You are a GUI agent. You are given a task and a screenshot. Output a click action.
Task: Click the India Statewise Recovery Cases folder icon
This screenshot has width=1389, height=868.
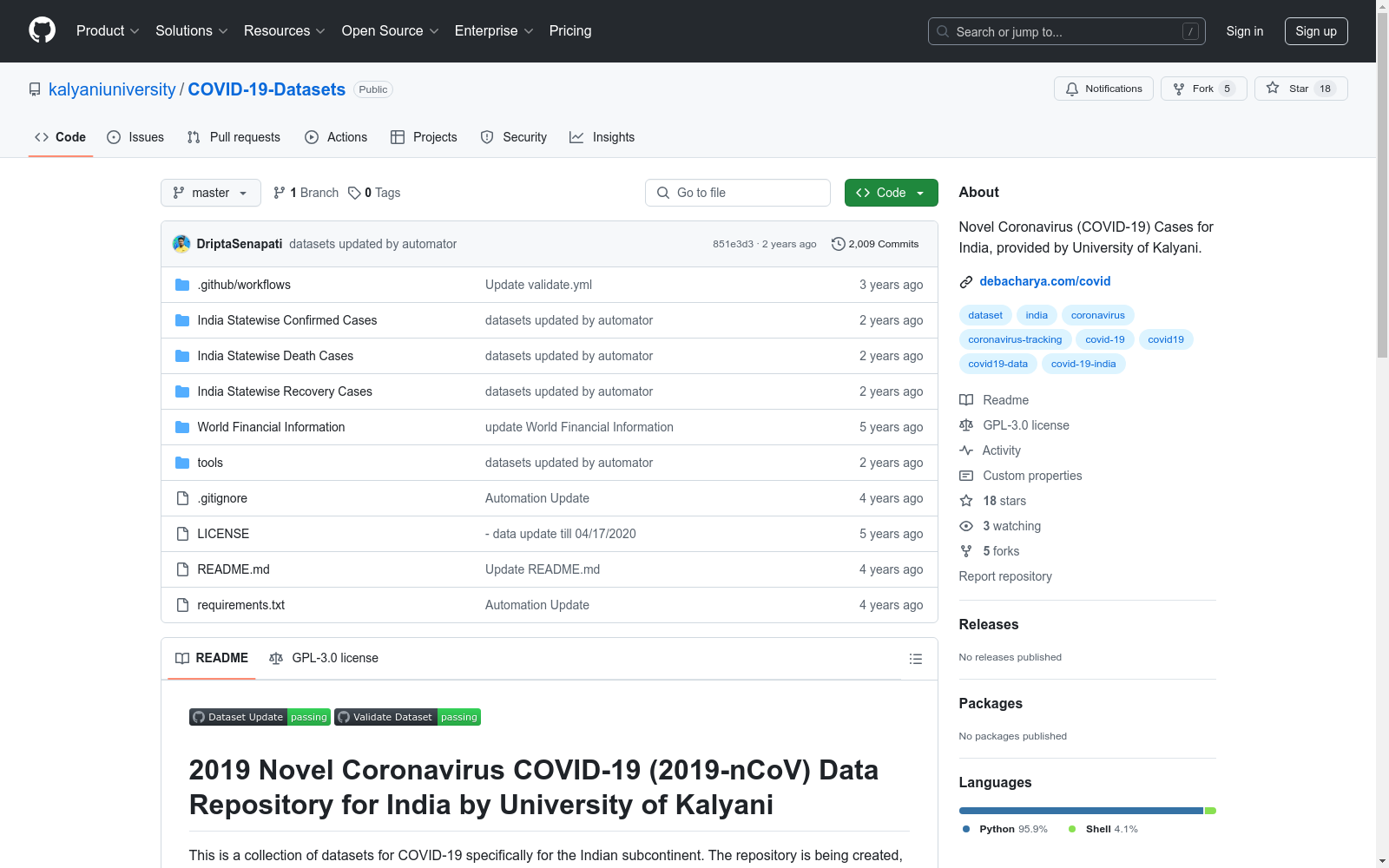(x=182, y=391)
